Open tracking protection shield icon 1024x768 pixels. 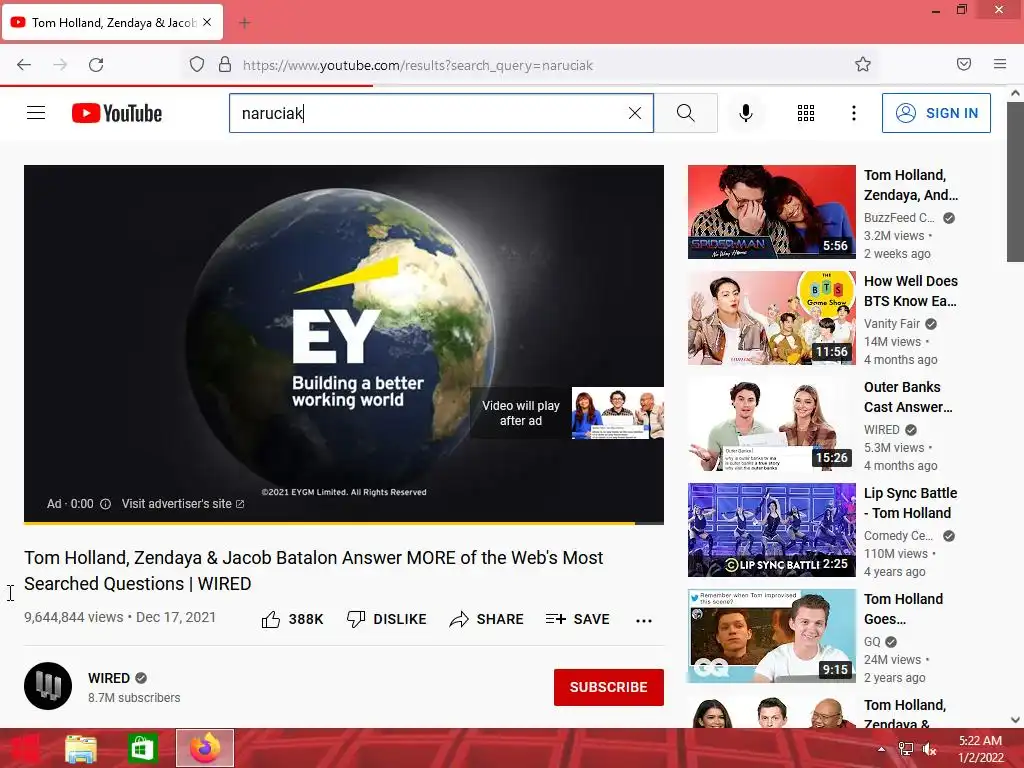197,65
